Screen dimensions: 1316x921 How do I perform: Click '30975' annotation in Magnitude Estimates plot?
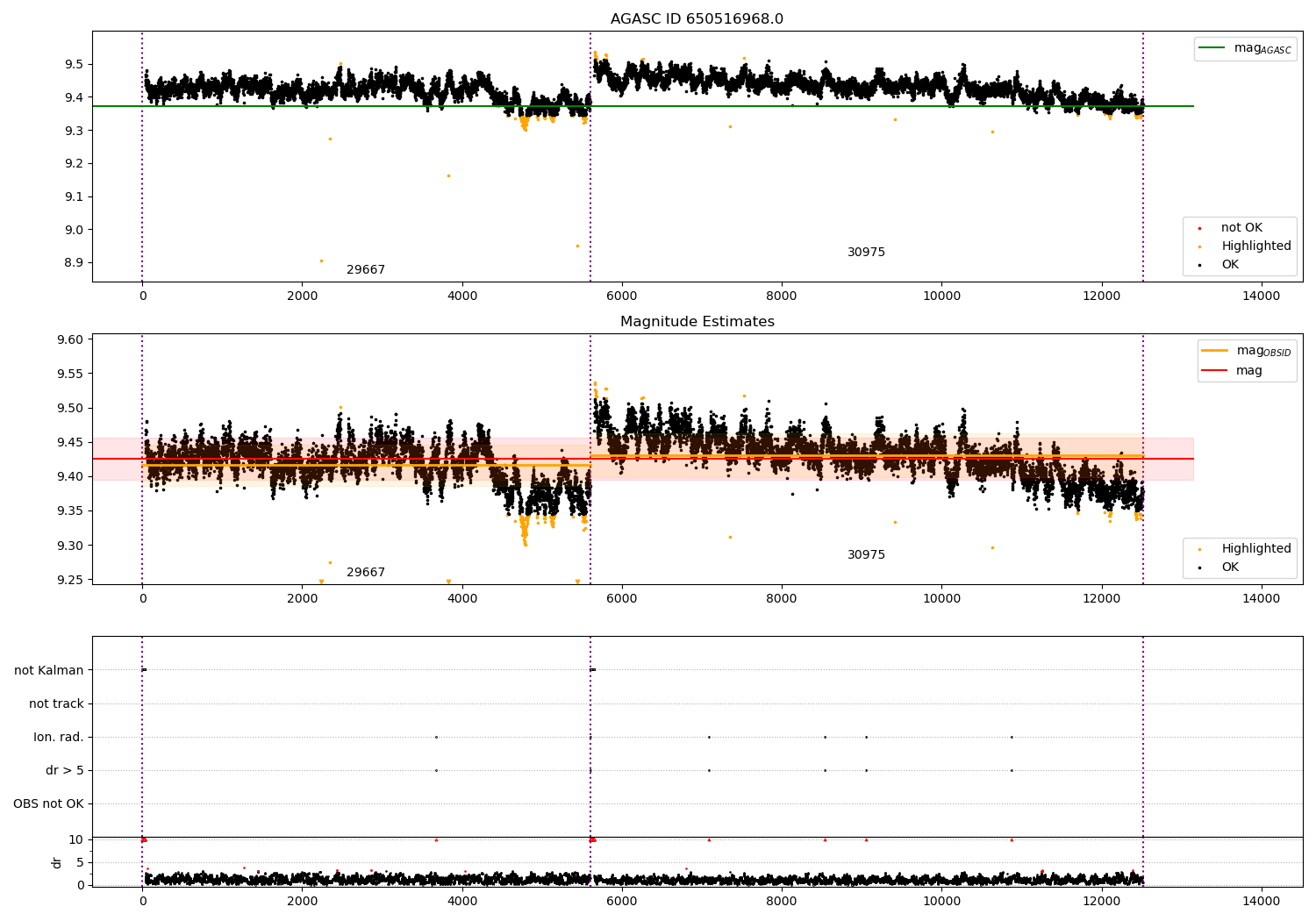click(866, 555)
